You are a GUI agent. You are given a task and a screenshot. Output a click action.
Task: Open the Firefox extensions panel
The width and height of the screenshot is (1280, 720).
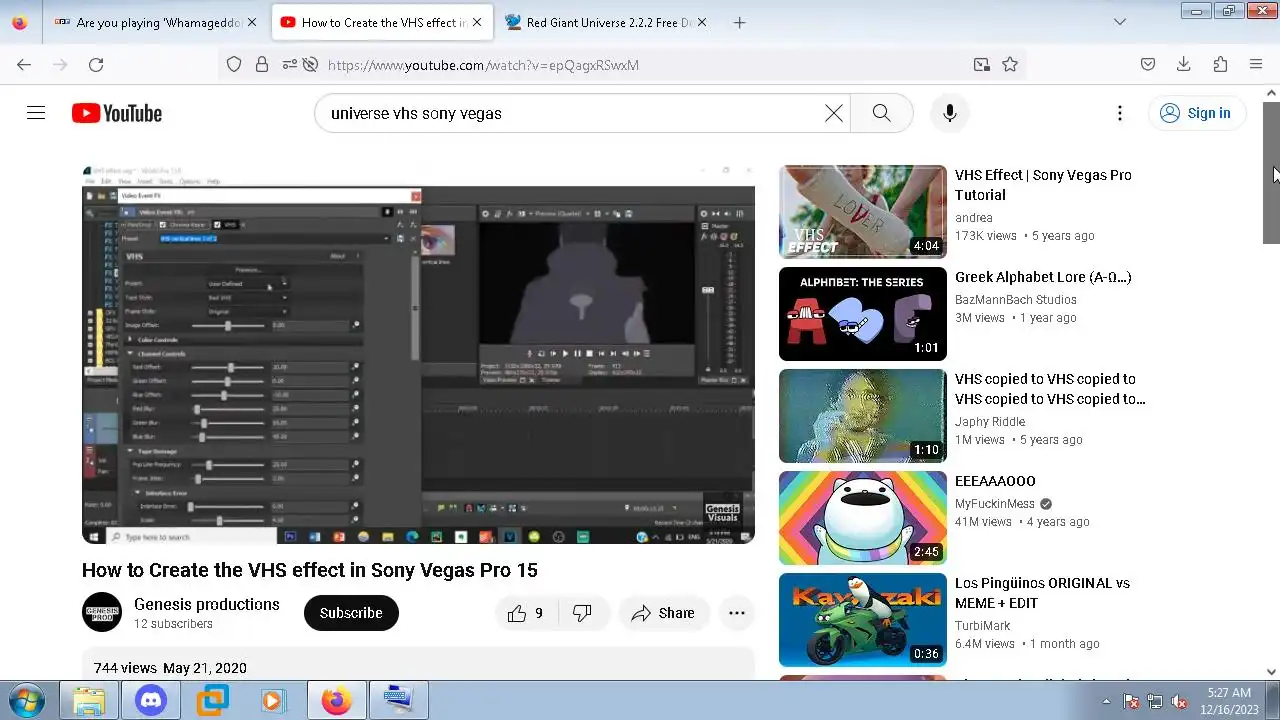coord(1220,64)
